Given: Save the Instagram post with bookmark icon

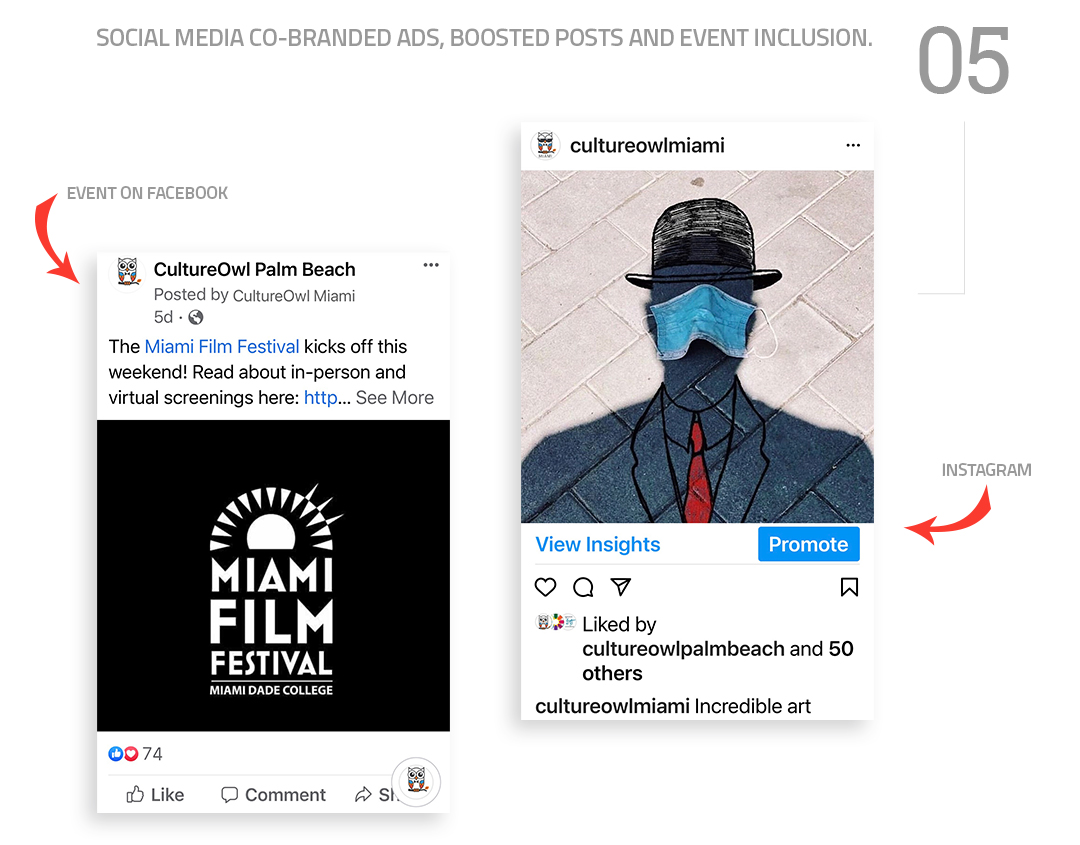Looking at the screenshot, I should (849, 587).
